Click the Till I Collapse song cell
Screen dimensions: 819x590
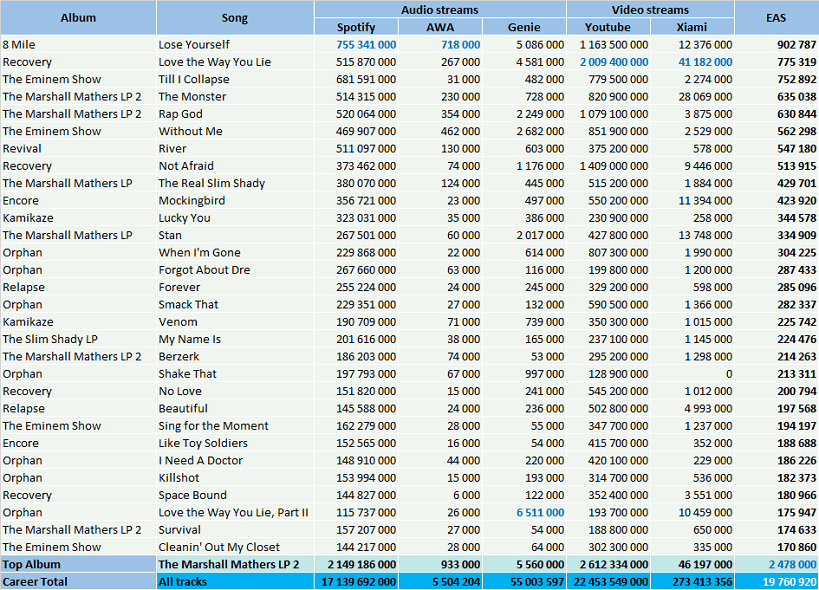click(x=235, y=79)
